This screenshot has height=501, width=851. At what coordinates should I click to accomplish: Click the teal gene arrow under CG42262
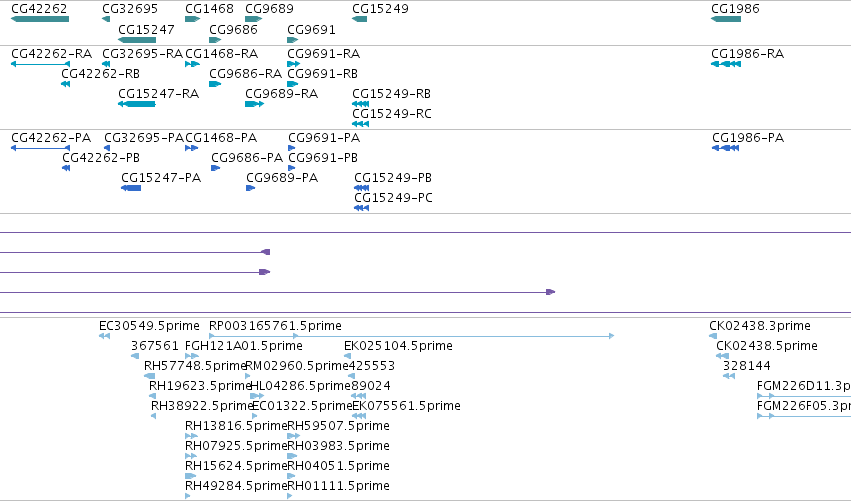coord(40,20)
